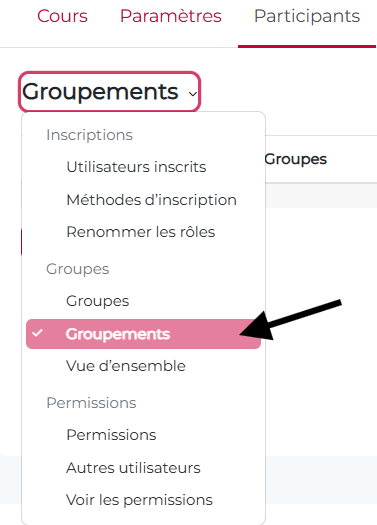Click the Groupes column header in table
This screenshot has width=377, height=525.
click(296, 159)
